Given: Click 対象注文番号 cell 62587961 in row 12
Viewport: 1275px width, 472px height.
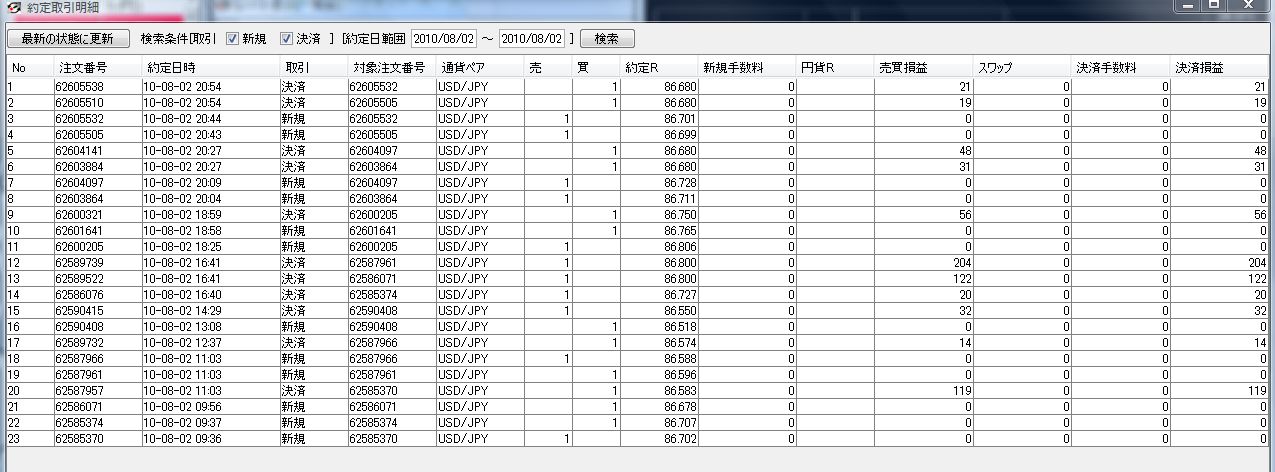Looking at the screenshot, I should (373, 262).
